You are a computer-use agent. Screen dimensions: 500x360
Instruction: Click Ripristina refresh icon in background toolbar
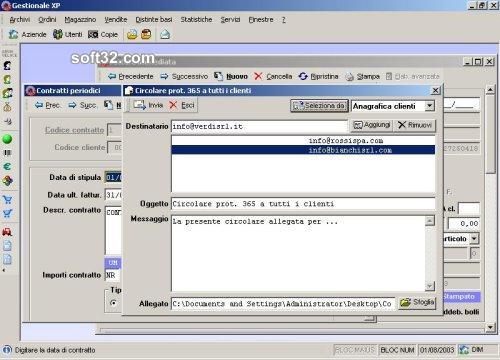tap(303, 76)
